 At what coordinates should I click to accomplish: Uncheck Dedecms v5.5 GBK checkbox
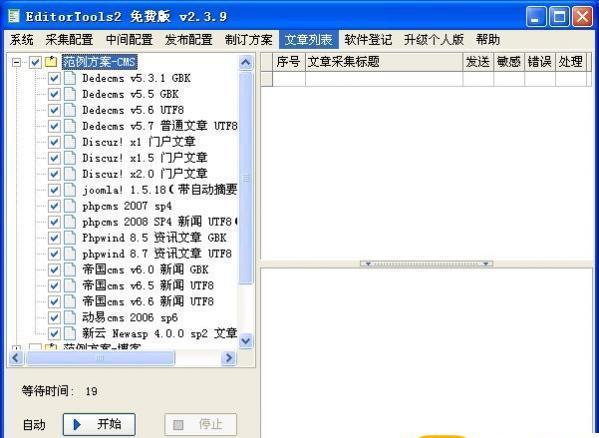coord(54,94)
